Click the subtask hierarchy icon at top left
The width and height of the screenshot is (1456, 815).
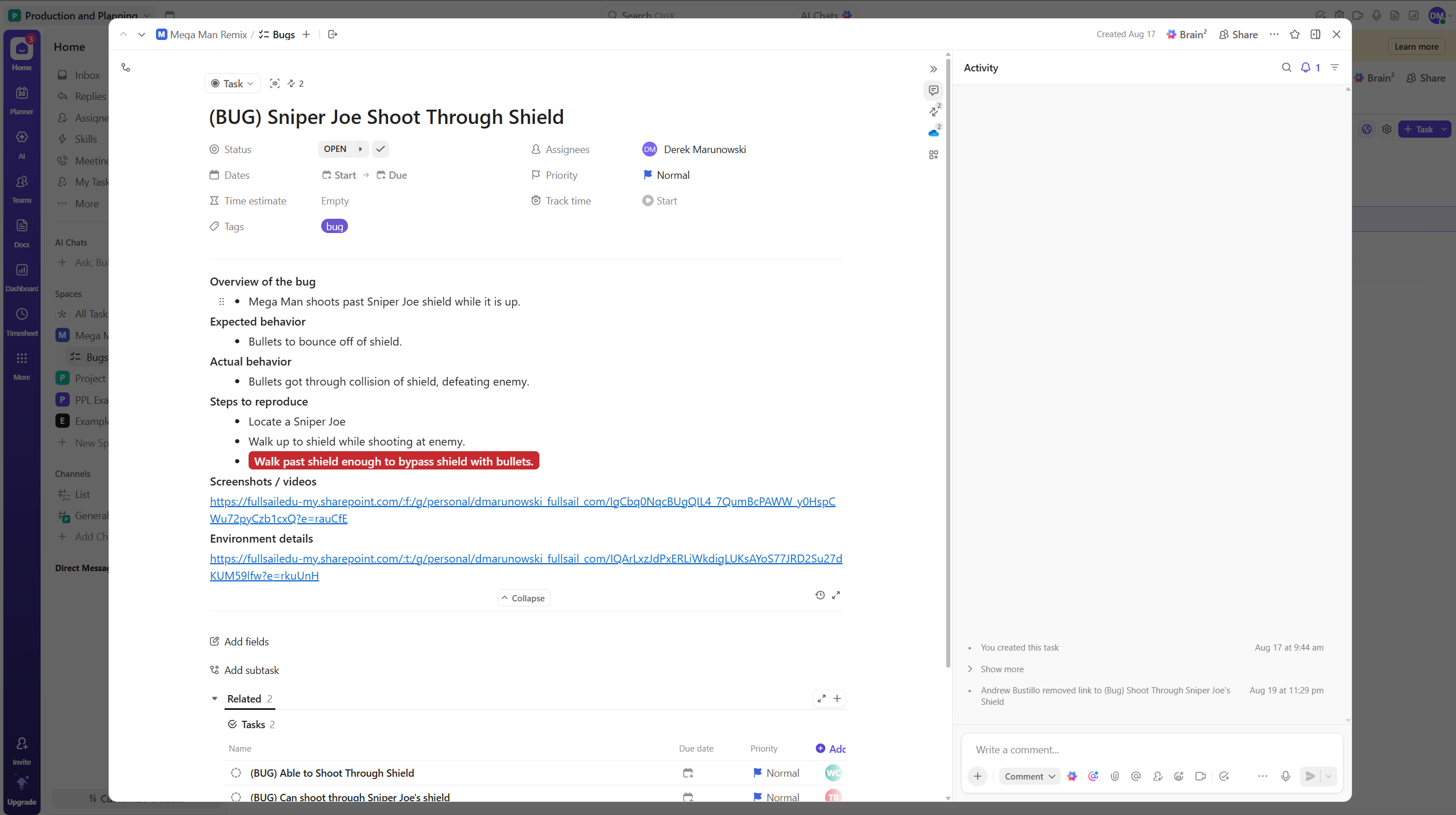[x=126, y=67]
